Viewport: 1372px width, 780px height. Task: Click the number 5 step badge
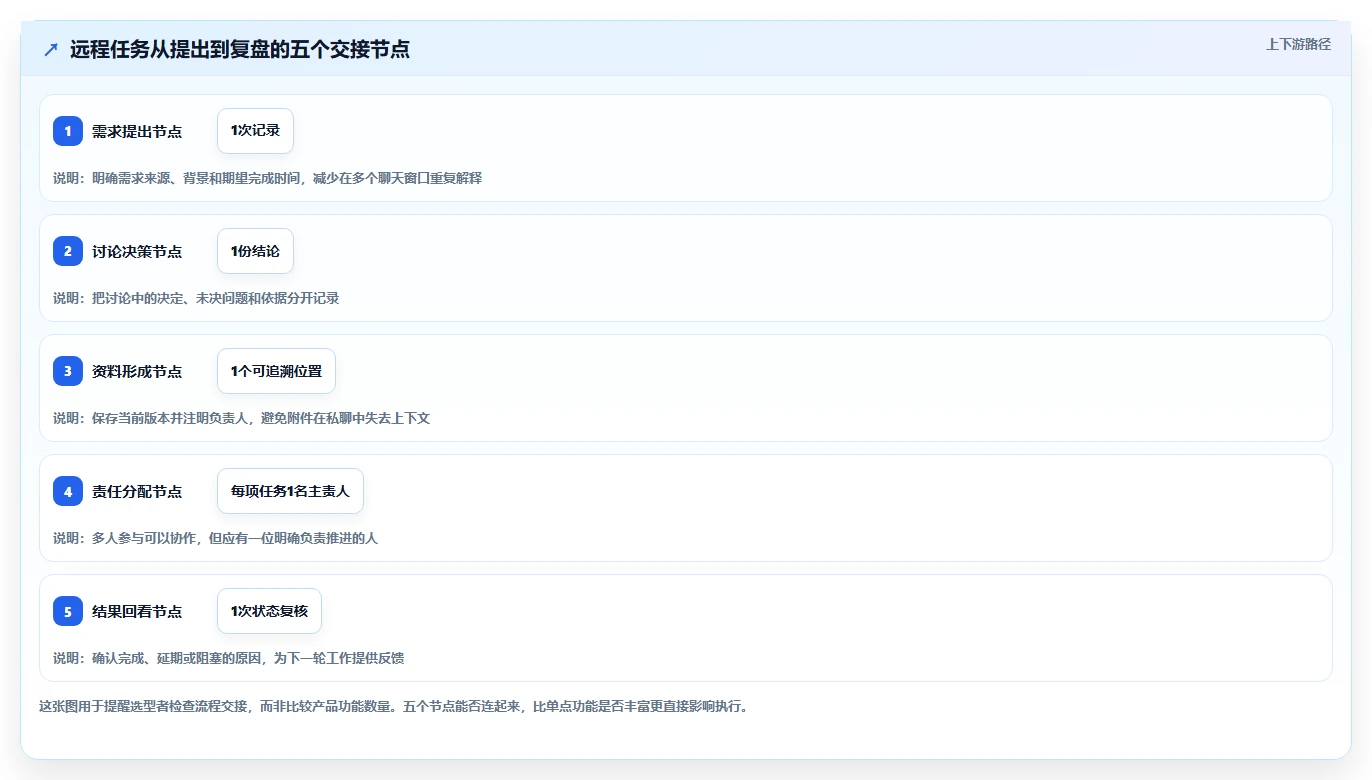tap(68, 611)
